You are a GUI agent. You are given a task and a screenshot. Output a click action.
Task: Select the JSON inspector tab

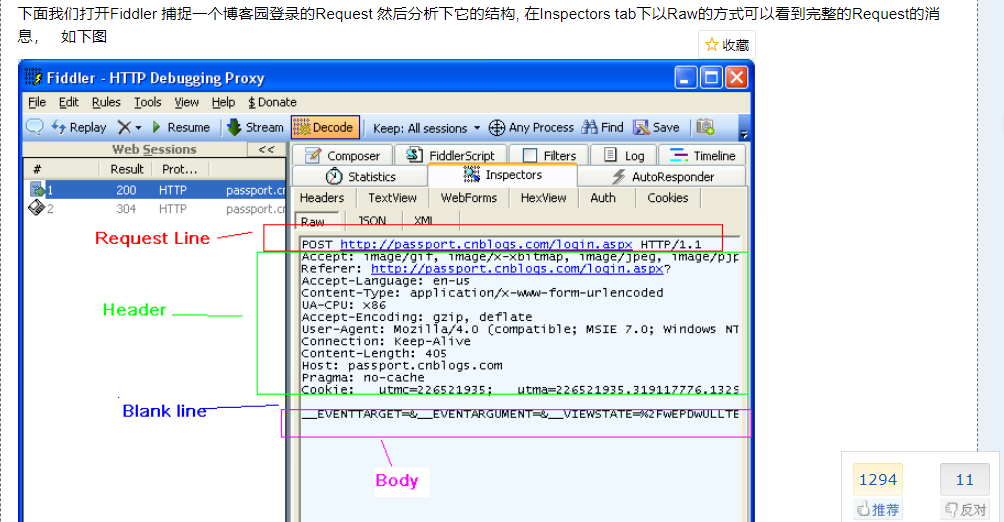coord(373,220)
